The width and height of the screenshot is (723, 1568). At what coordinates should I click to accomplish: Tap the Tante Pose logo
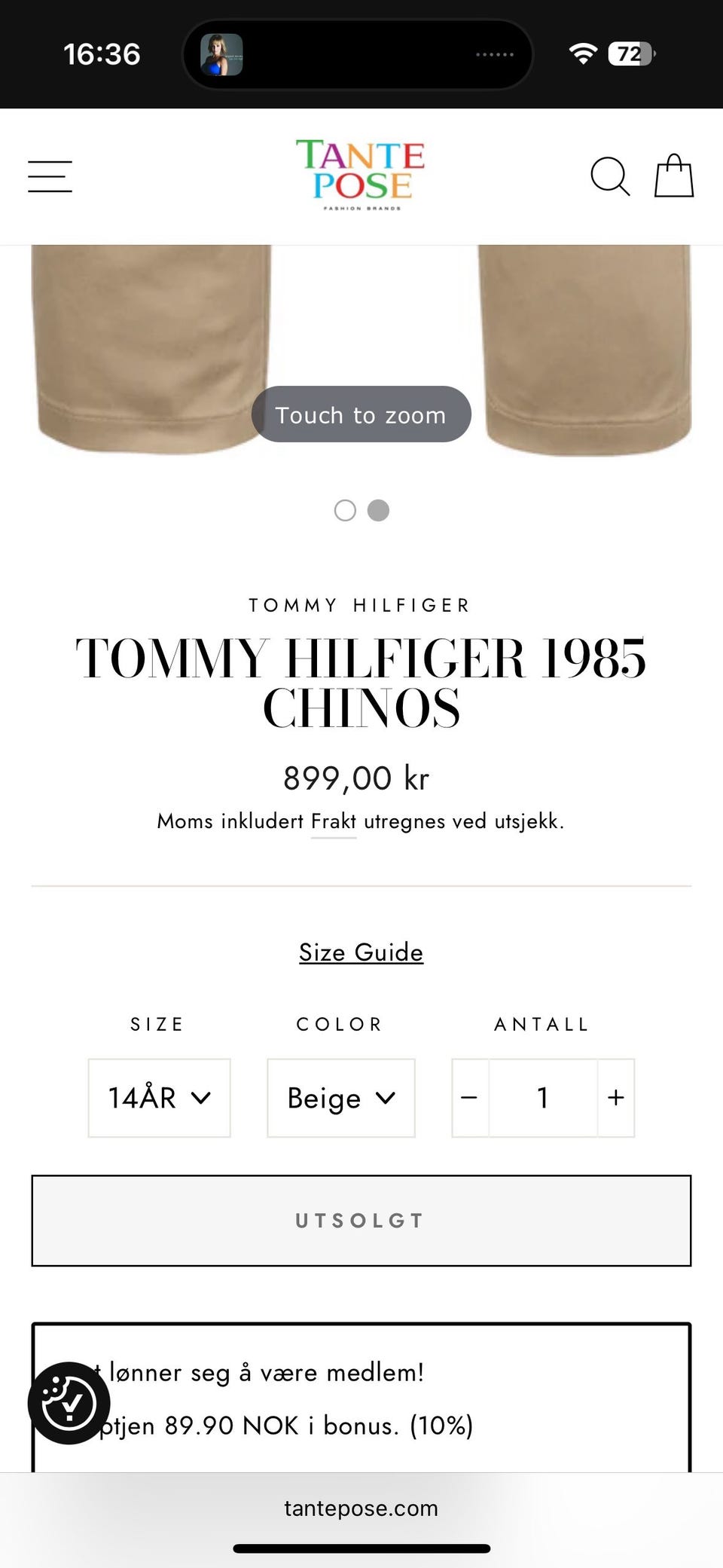point(361,175)
